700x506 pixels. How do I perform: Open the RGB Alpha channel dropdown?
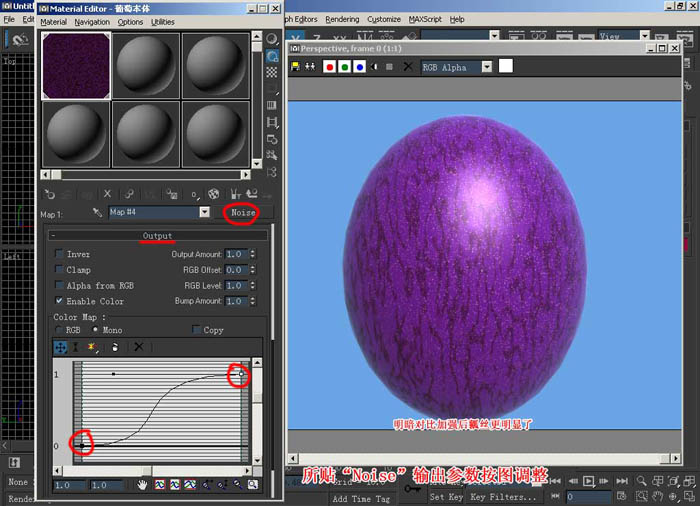[x=487, y=67]
